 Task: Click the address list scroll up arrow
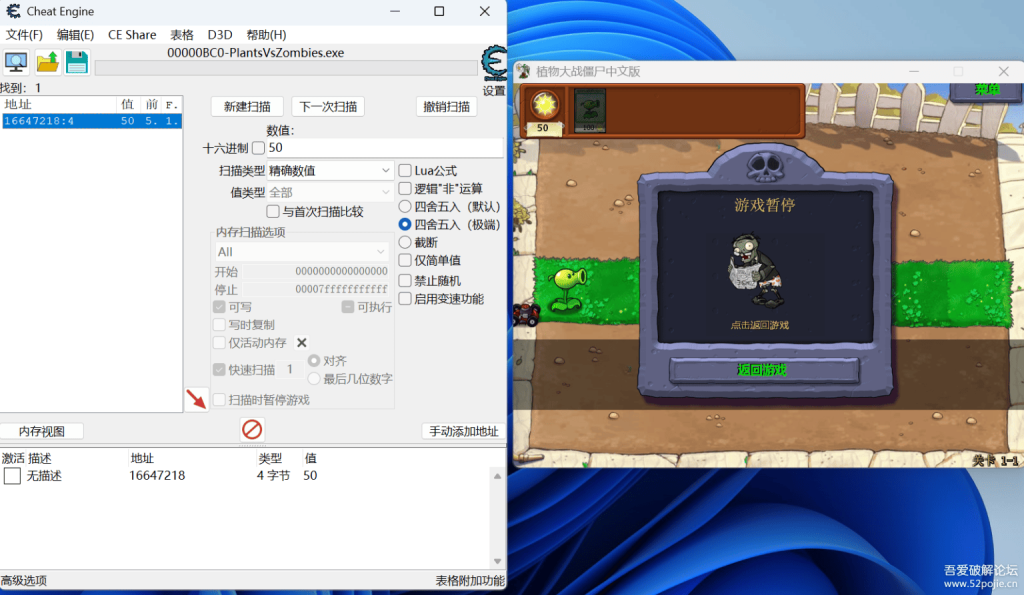498,477
